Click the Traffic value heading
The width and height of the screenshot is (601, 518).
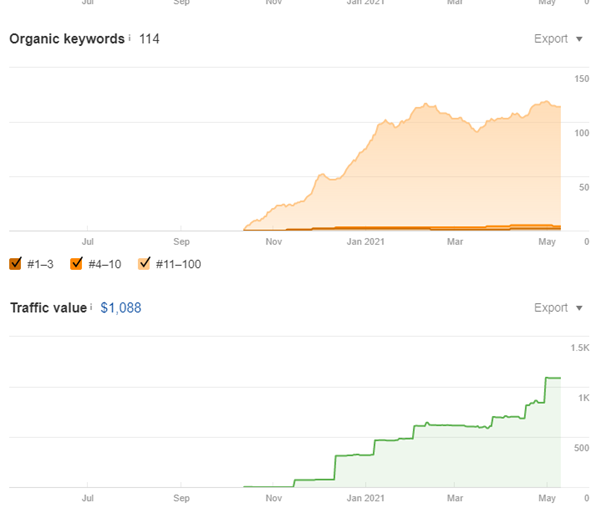pyautogui.click(x=49, y=308)
